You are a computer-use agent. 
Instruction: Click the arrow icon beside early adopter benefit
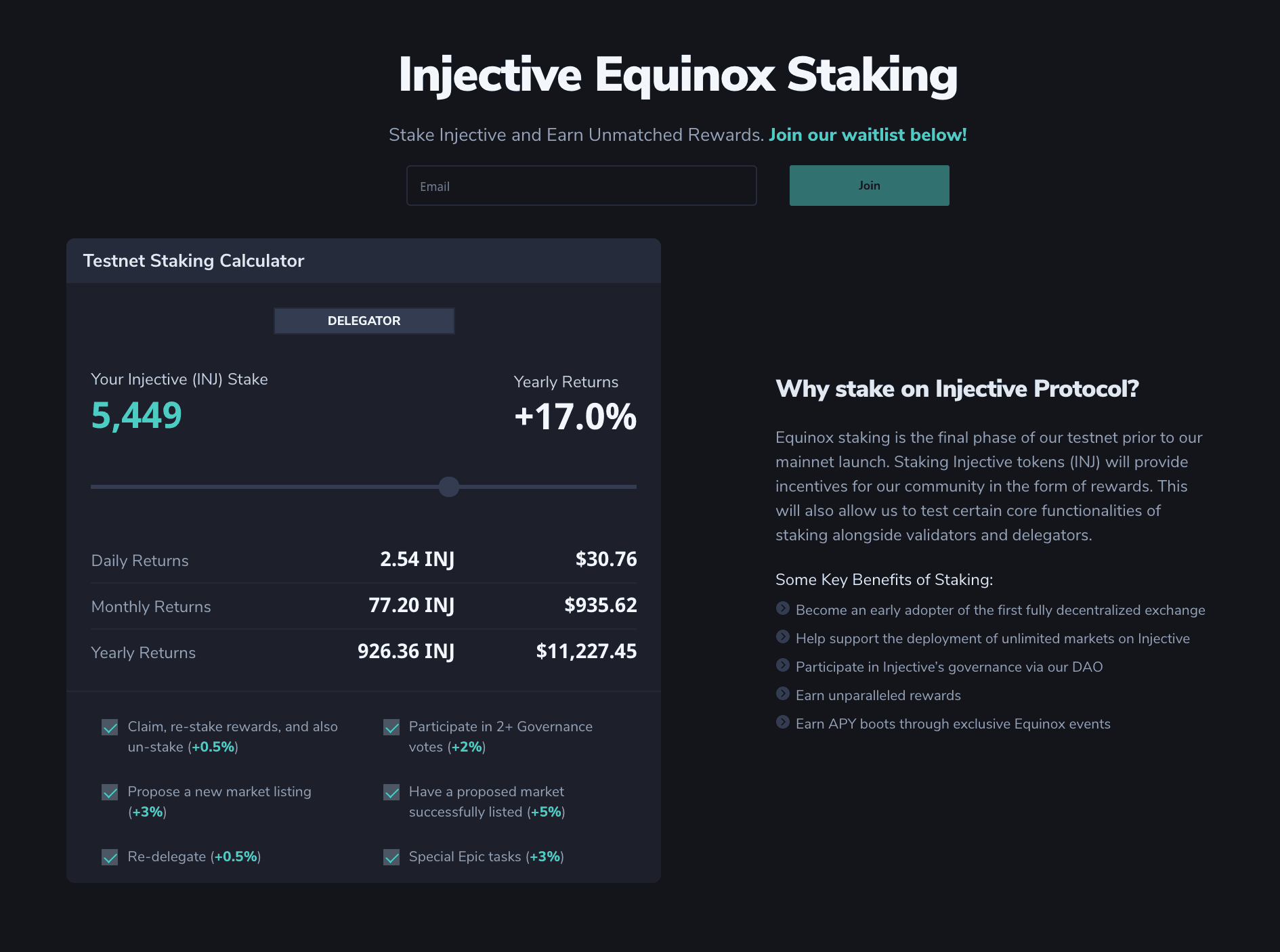(x=782, y=609)
